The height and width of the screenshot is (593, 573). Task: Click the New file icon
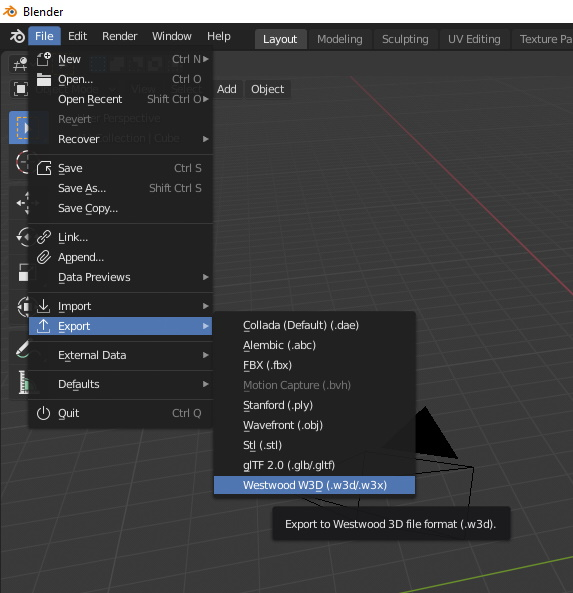43,59
